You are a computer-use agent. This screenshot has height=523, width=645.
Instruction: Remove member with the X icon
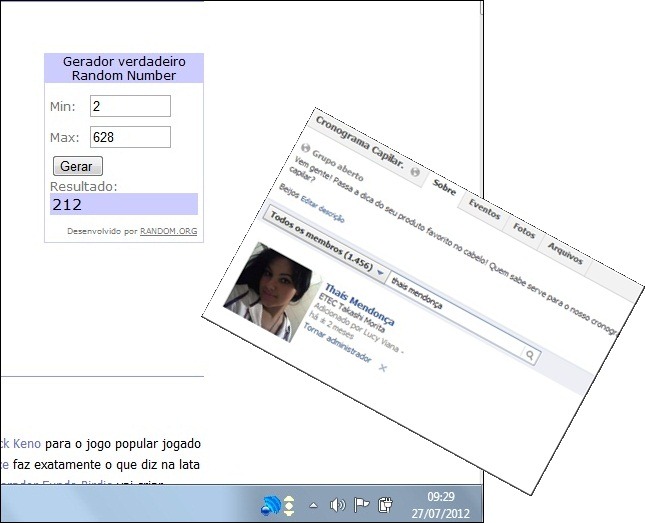pyautogui.click(x=383, y=367)
